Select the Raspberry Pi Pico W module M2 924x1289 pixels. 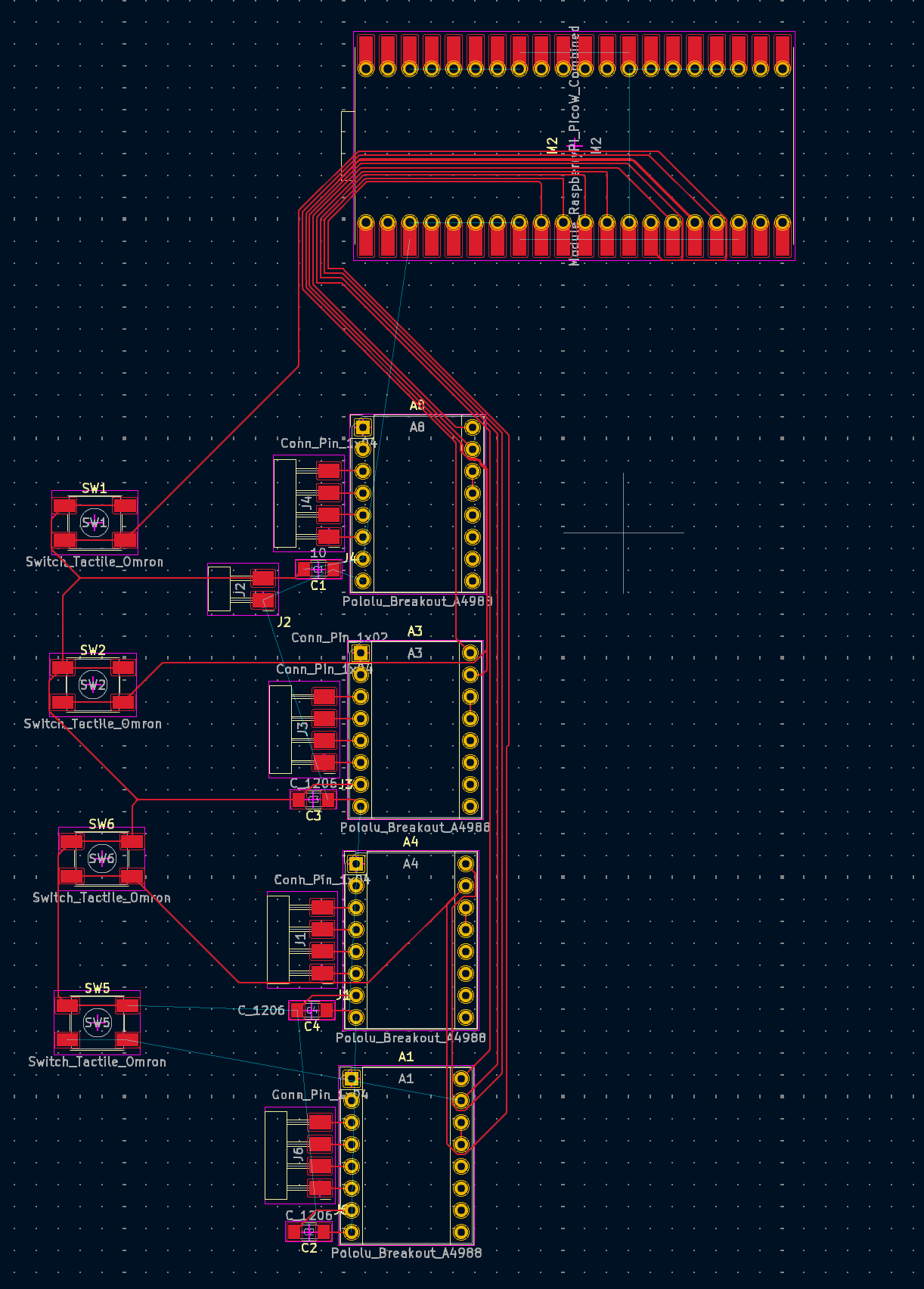click(x=574, y=146)
